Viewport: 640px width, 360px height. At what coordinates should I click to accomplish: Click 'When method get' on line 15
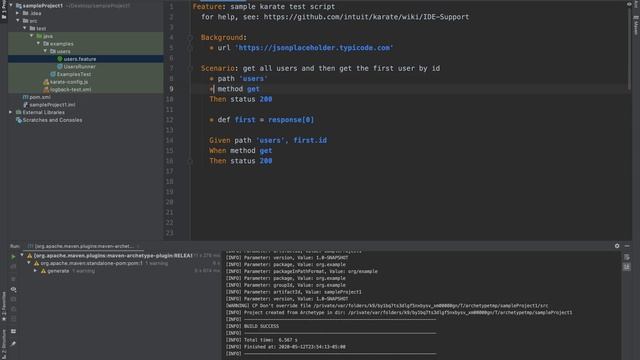pos(241,151)
